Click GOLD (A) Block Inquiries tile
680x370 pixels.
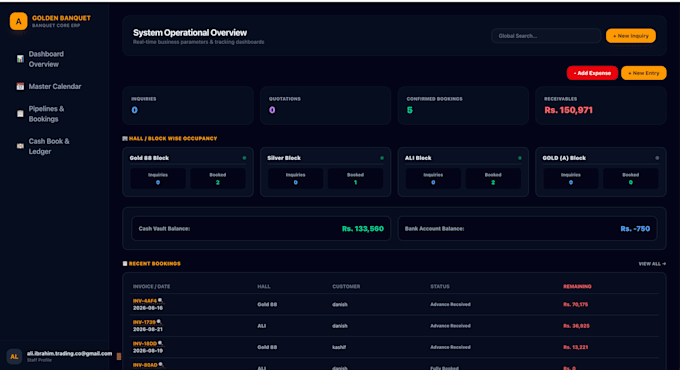[x=571, y=178]
